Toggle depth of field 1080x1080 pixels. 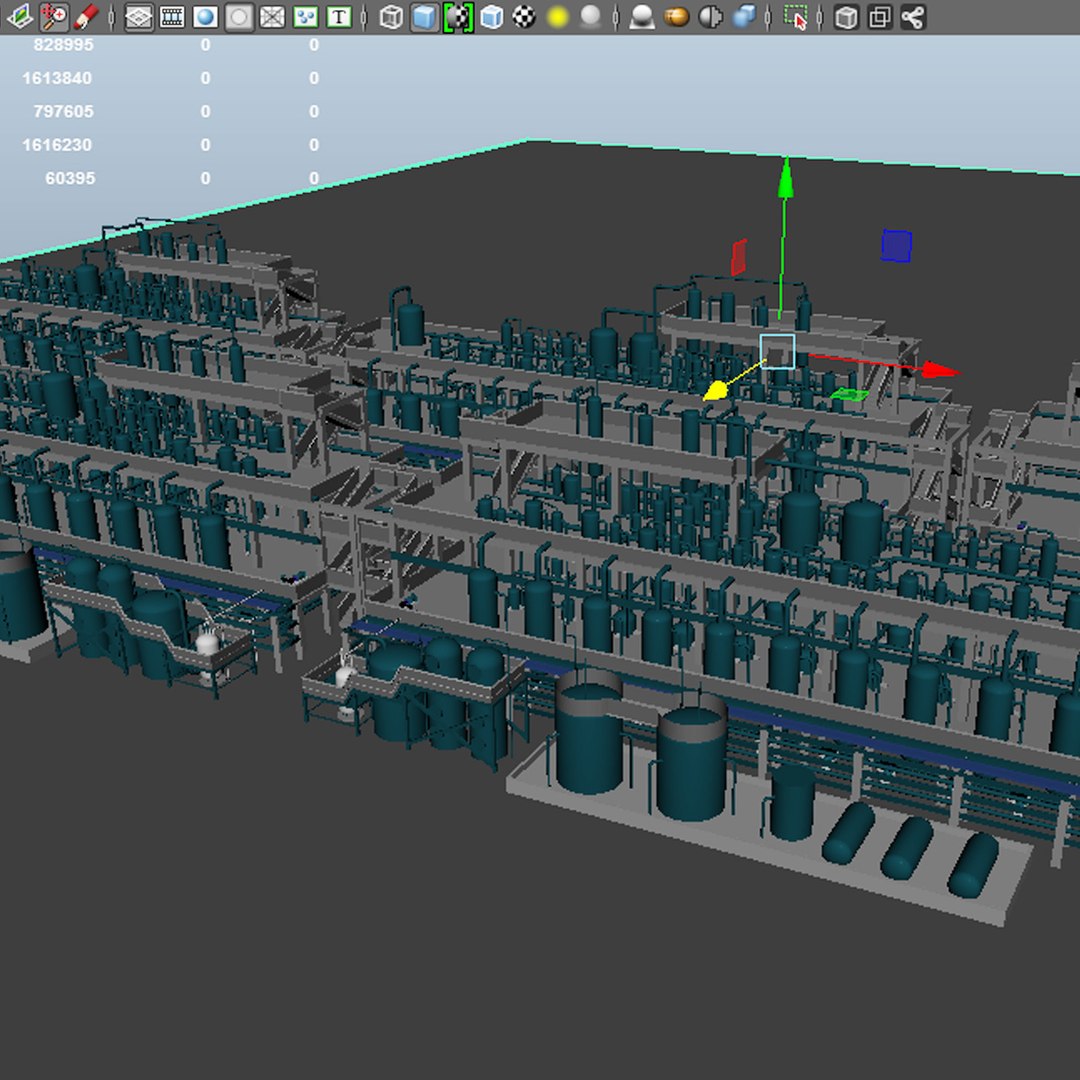(x=744, y=17)
